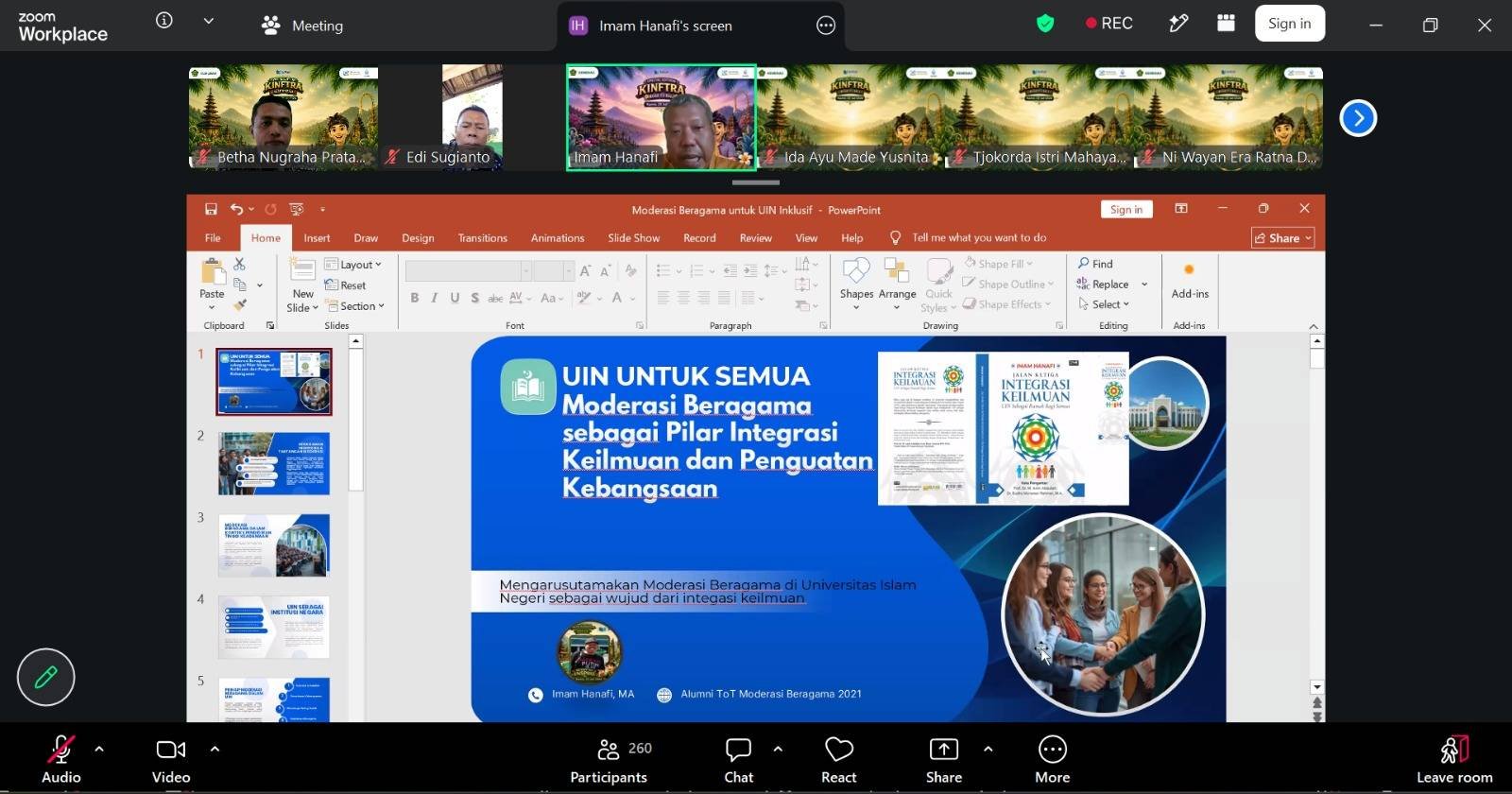This screenshot has height=794, width=1512.
Task: Select slide 2 thumbnail
Action: click(x=274, y=463)
